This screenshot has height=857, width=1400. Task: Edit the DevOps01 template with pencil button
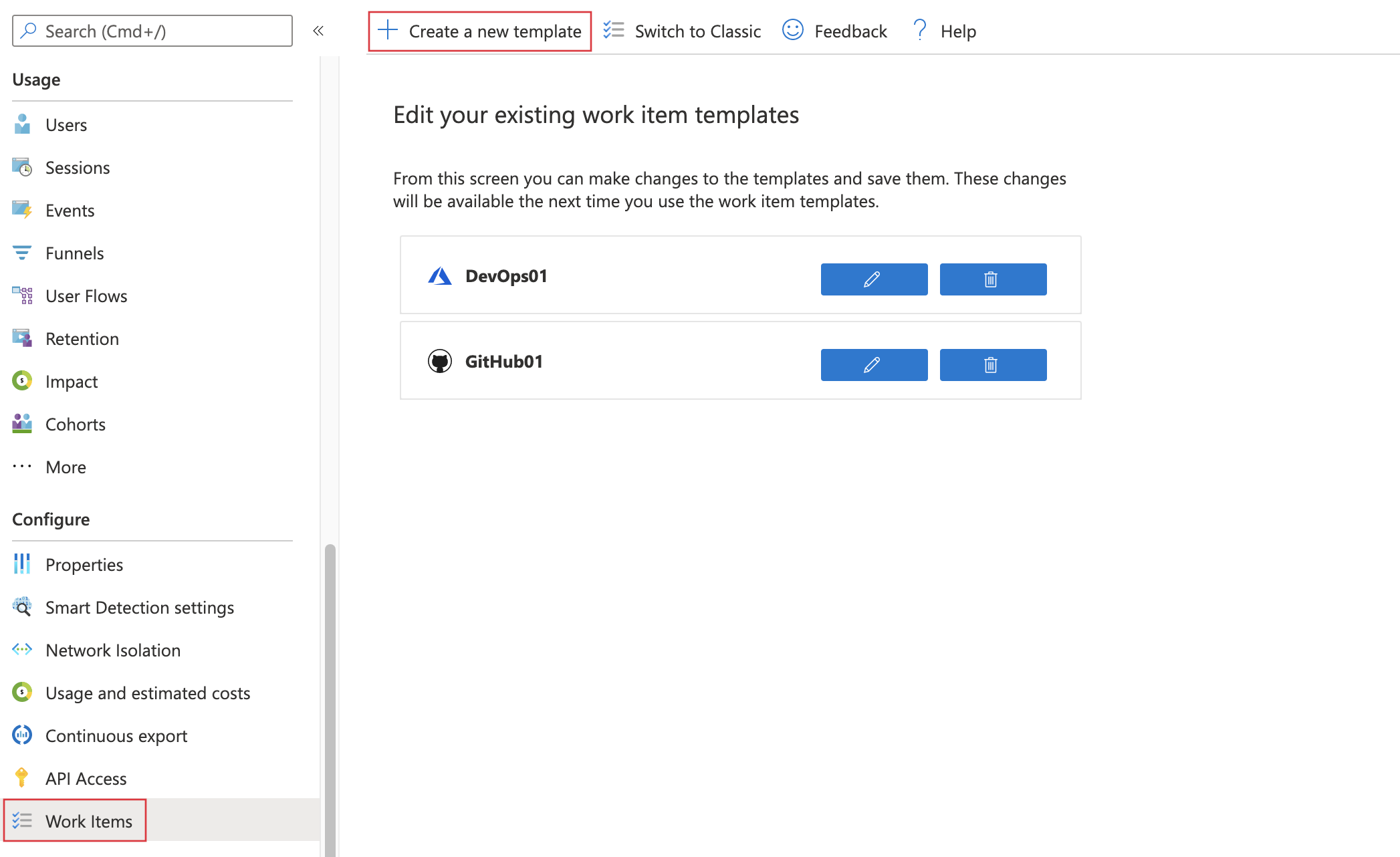tap(873, 279)
